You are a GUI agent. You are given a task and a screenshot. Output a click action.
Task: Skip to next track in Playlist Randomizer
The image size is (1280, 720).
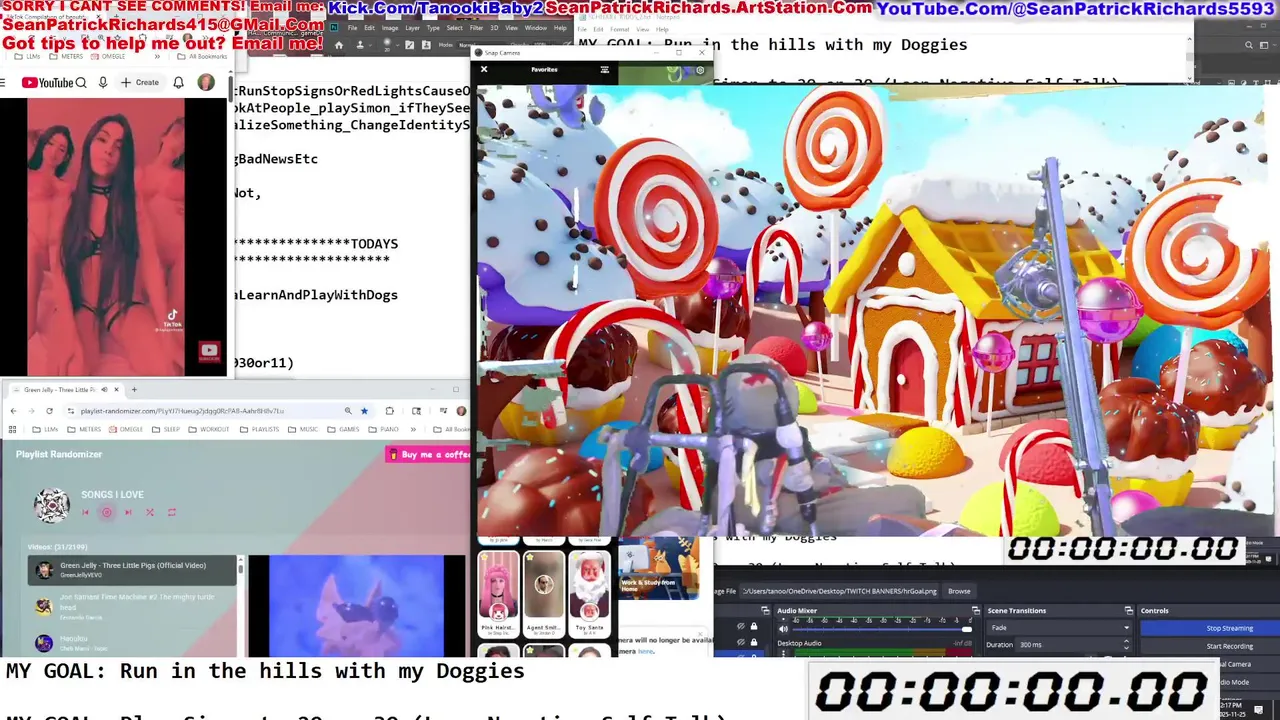tap(128, 512)
